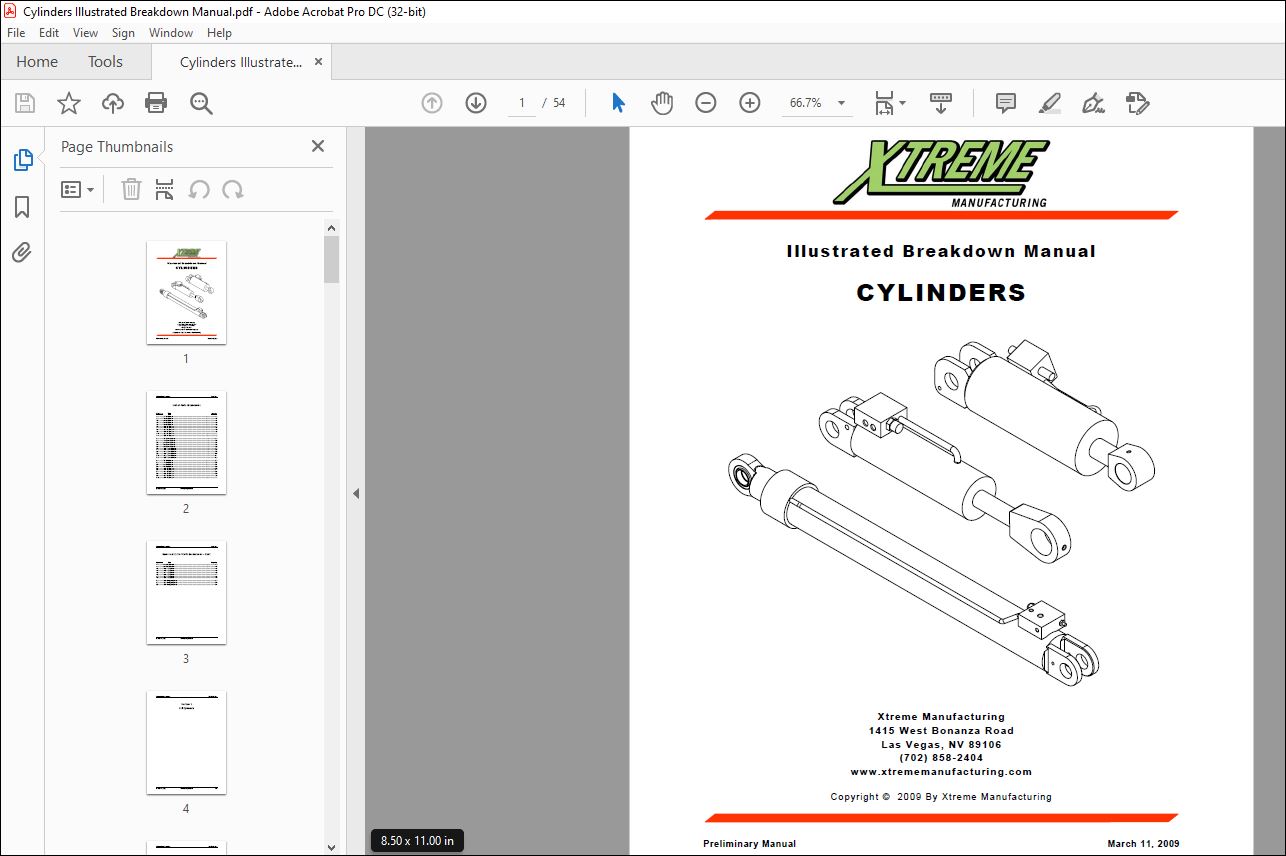This screenshot has height=856, width=1286.
Task: Activate the Selection arrow tool
Action: click(x=618, y=103)
